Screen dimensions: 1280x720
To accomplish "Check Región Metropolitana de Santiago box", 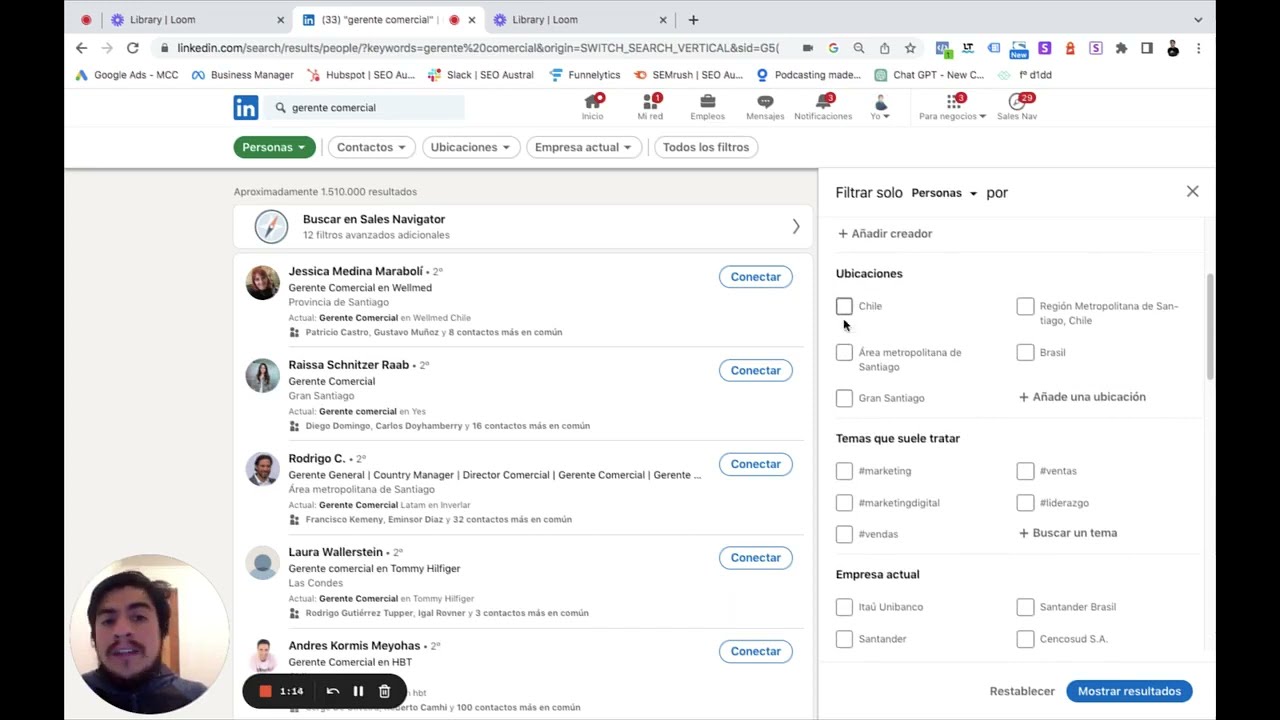I will pyautogui.click(x=1025, y=306).
